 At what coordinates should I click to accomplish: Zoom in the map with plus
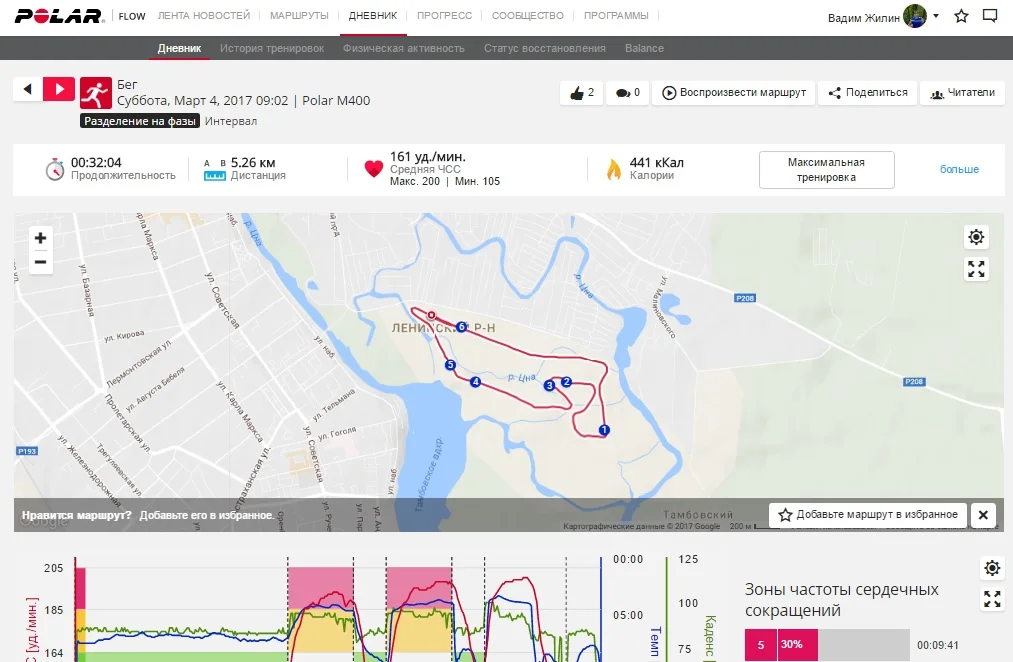click(41, 238)
